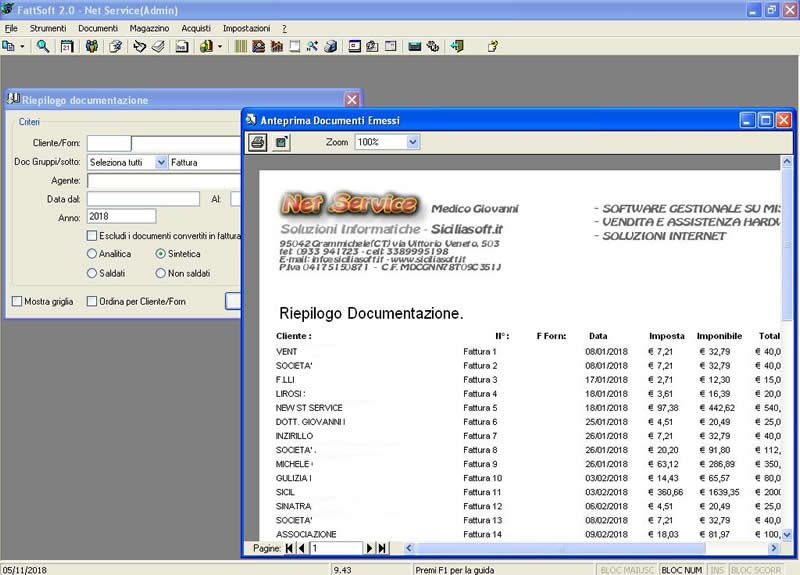Go to previous page in preview

[302, 548]
